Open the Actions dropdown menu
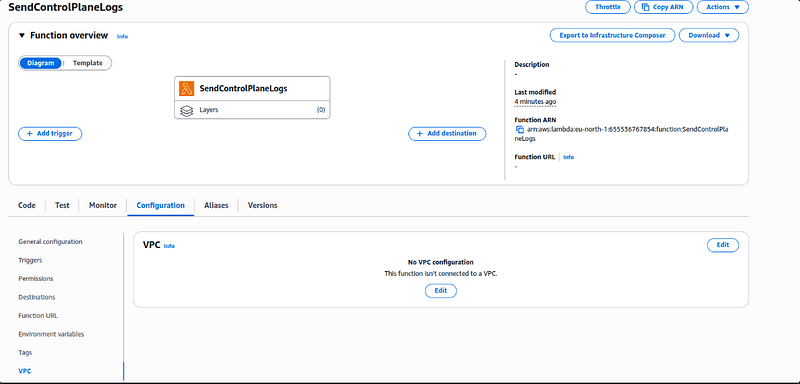Viewport: 800px width, 384px height. click(x=722, y=7)
